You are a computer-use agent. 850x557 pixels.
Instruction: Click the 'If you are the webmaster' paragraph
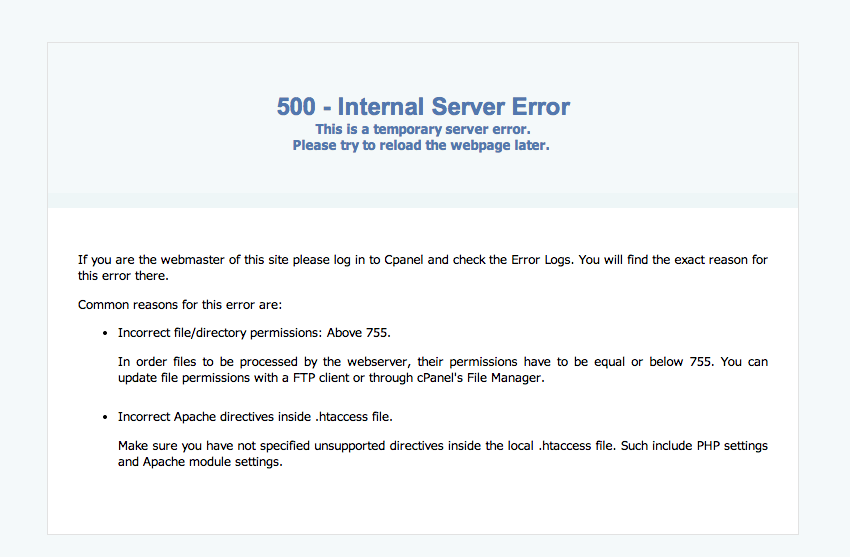[423, 268]
